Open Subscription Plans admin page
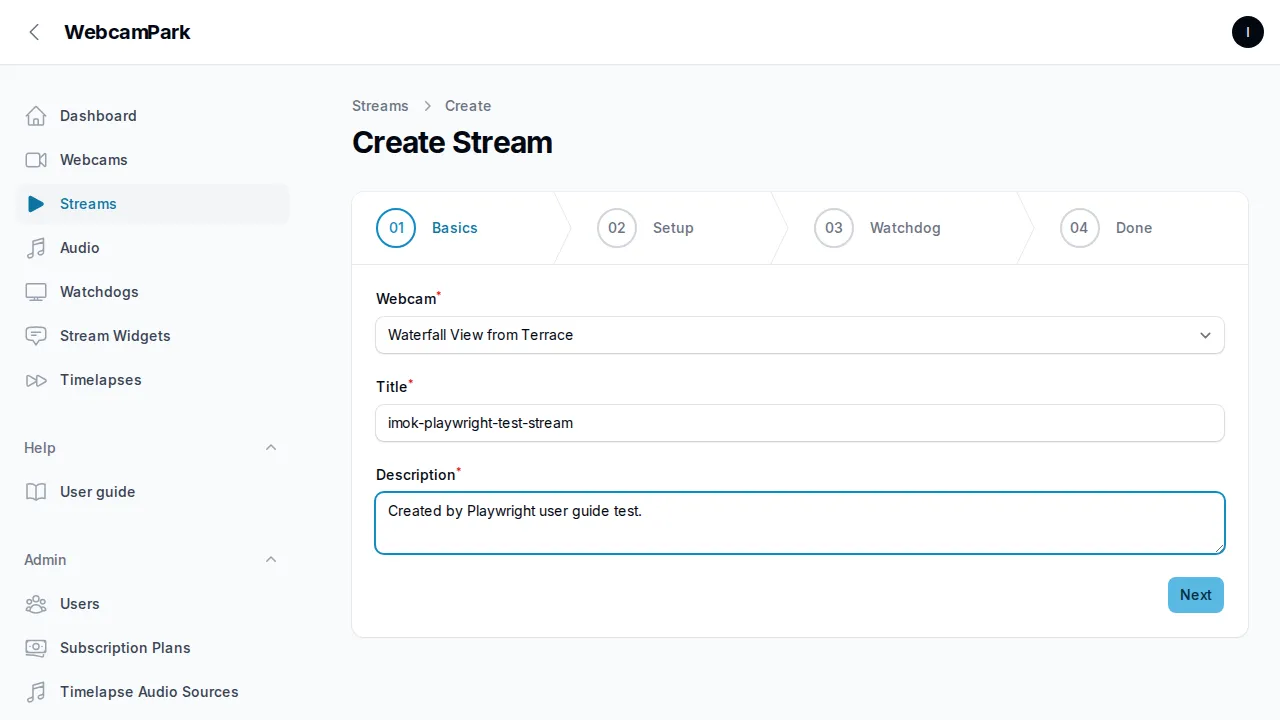Screen dimensions: 1280x720 (153, 648)
